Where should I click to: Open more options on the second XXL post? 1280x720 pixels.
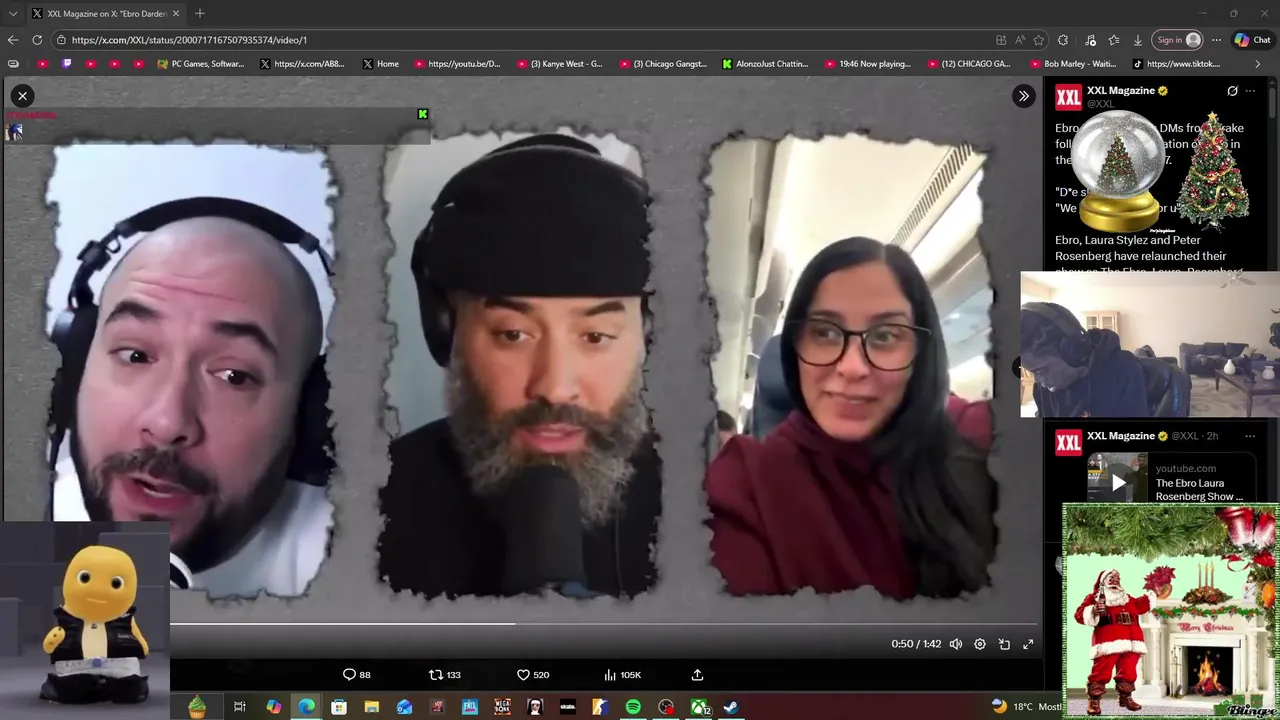tap(1250, 436)
